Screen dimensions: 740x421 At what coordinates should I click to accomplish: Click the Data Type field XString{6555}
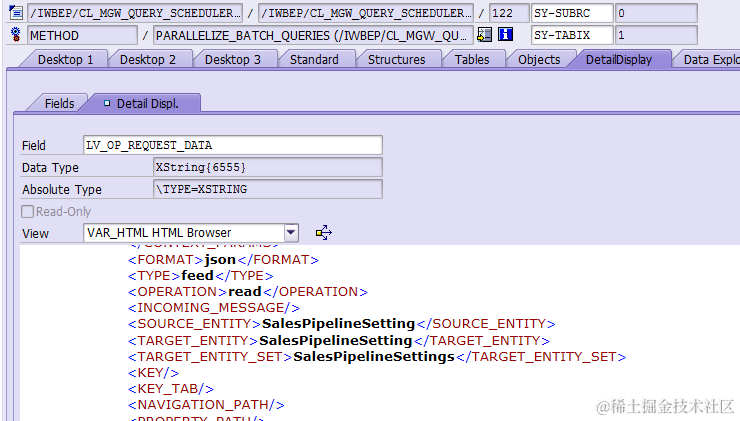click(268, 167)
